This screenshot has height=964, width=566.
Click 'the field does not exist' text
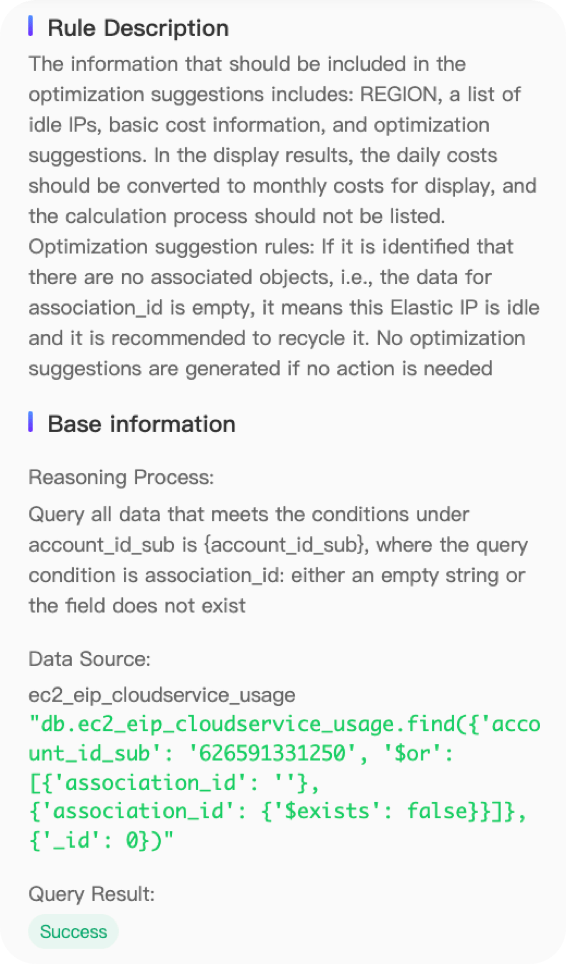(137, 606)
